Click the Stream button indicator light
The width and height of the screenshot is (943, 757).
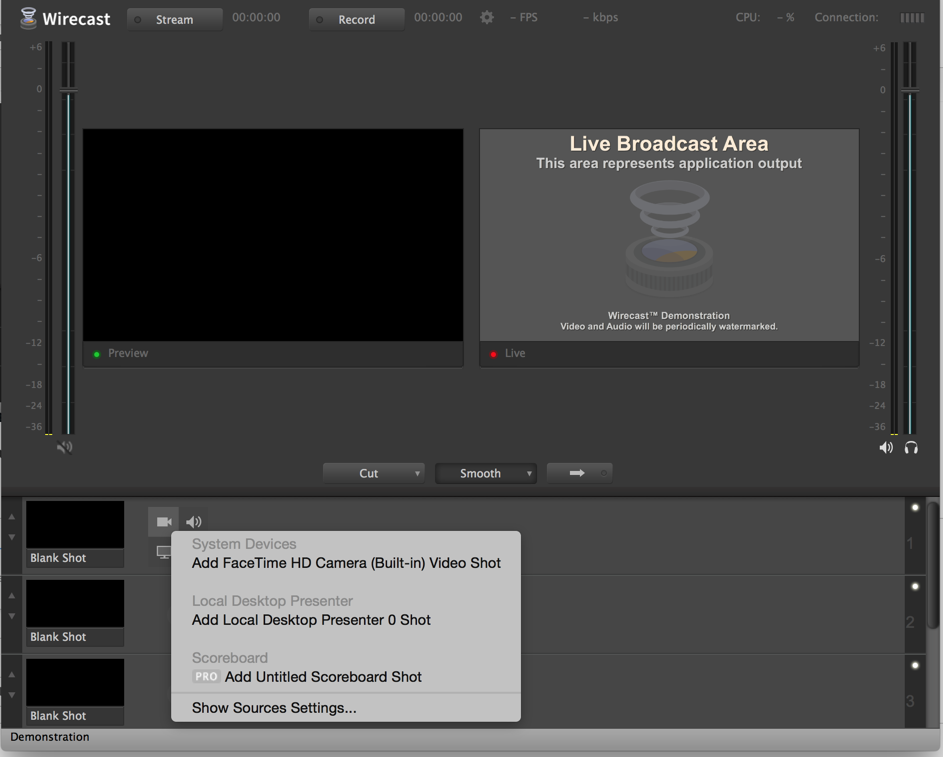point(138,20)
